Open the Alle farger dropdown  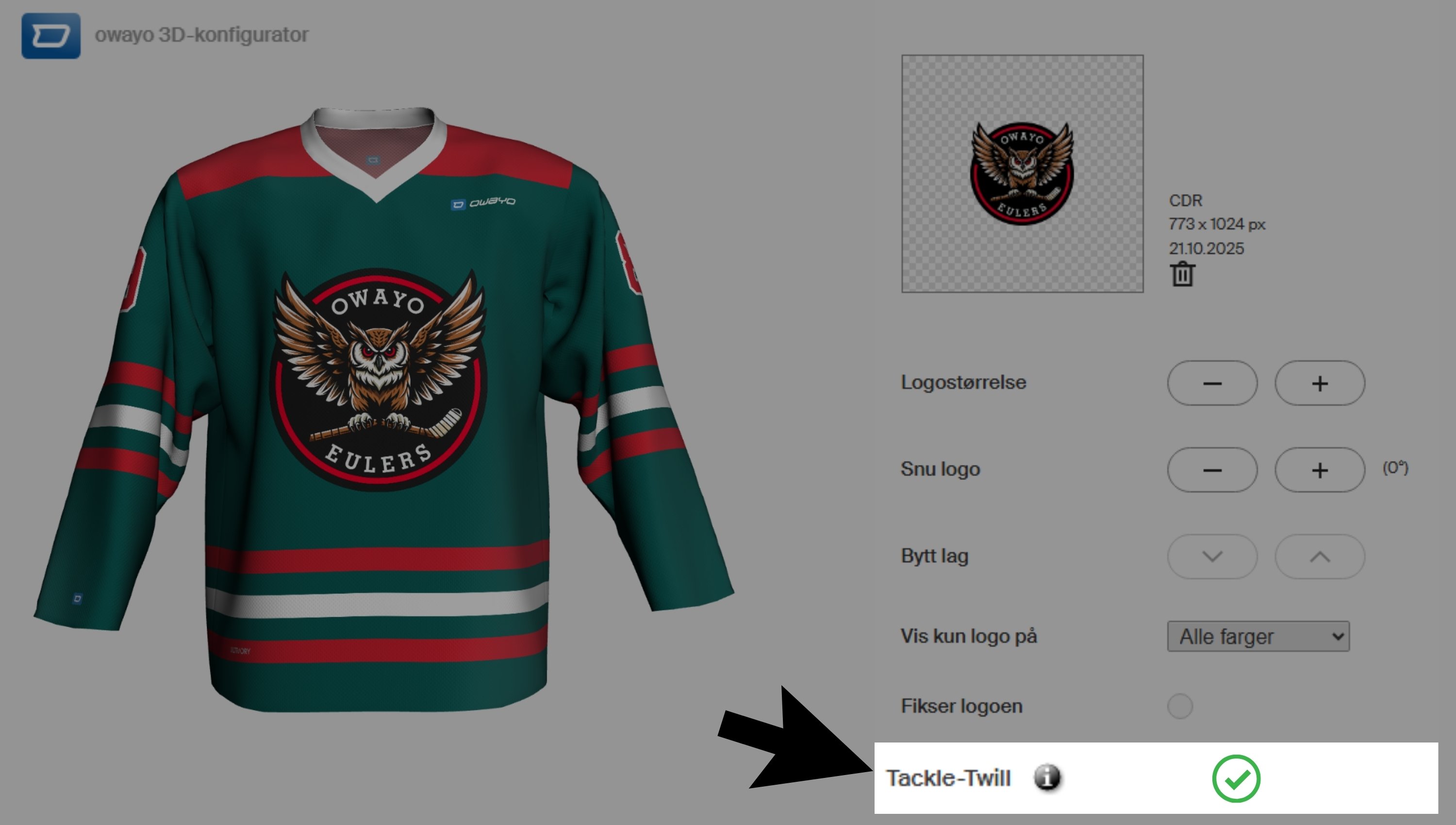(1258, 636)
